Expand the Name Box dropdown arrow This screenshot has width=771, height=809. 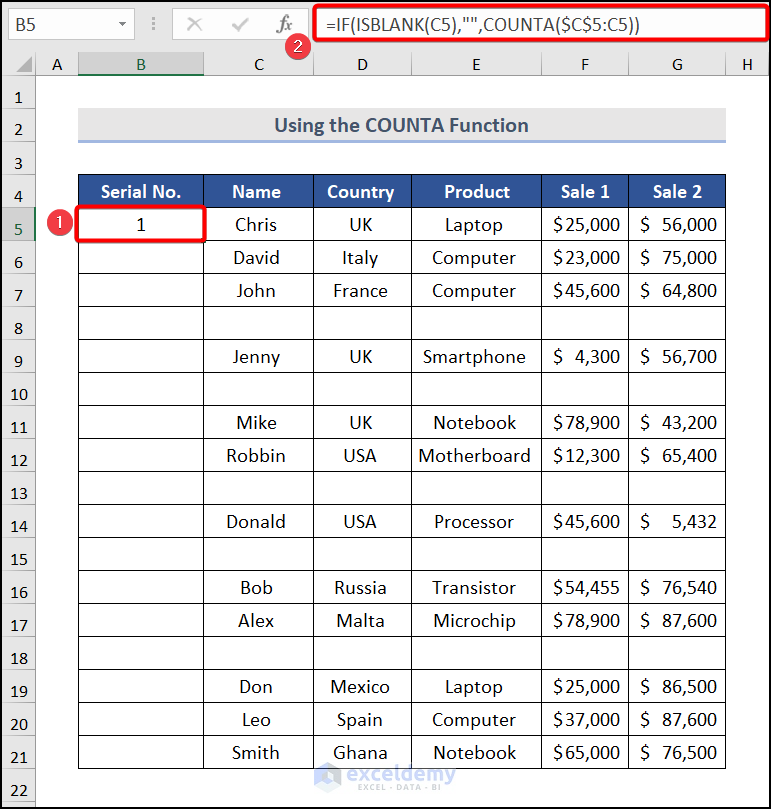click(x=122, y=24)
